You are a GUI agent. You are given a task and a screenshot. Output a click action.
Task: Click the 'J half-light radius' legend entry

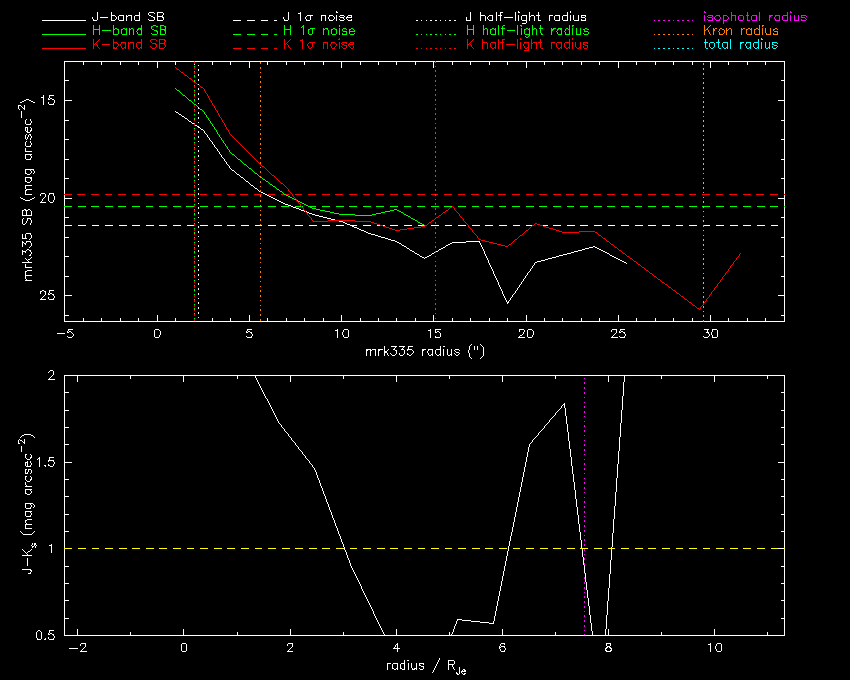tap(526, 18)
